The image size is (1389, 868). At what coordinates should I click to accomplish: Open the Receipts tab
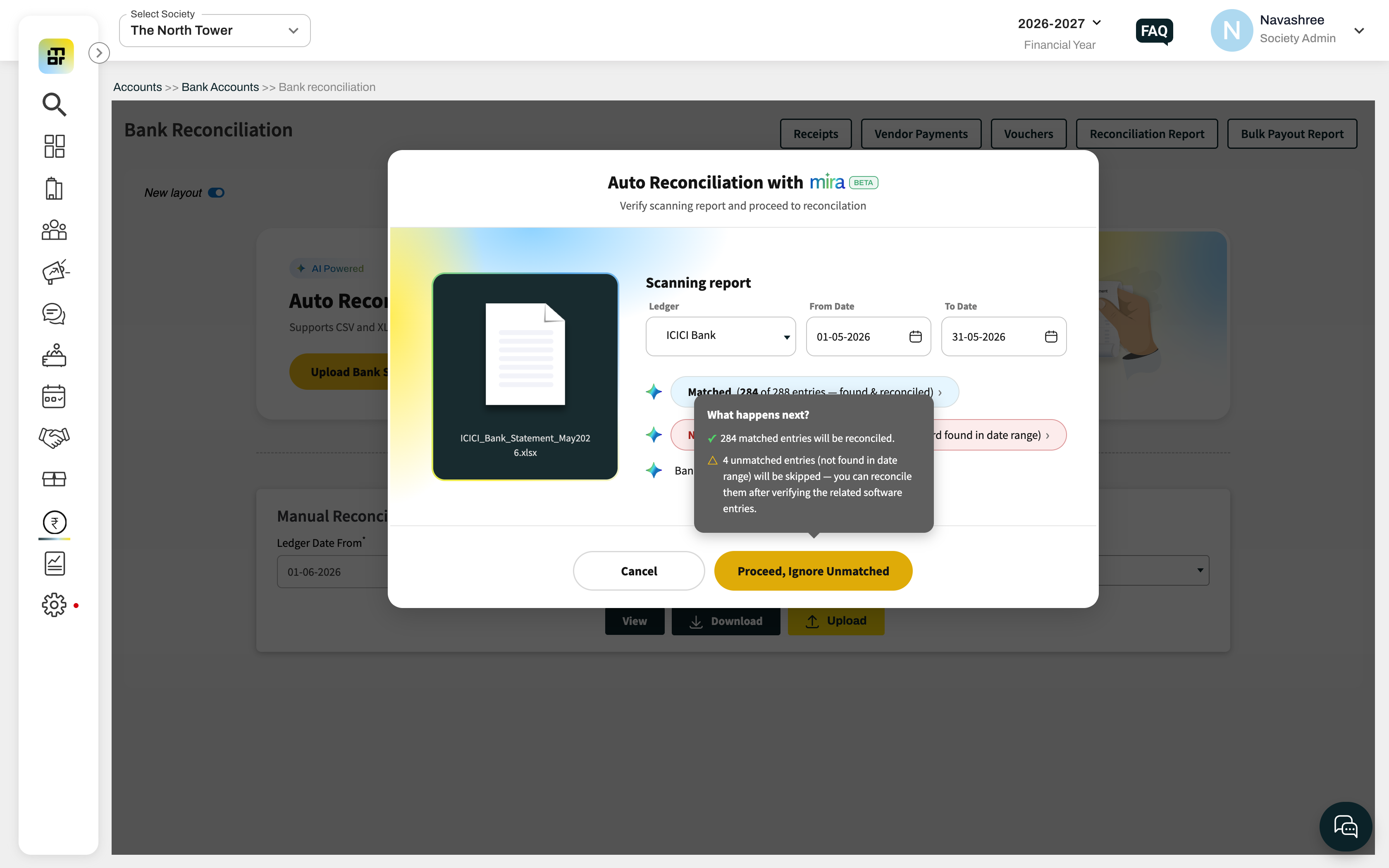(x=816, y=134)
